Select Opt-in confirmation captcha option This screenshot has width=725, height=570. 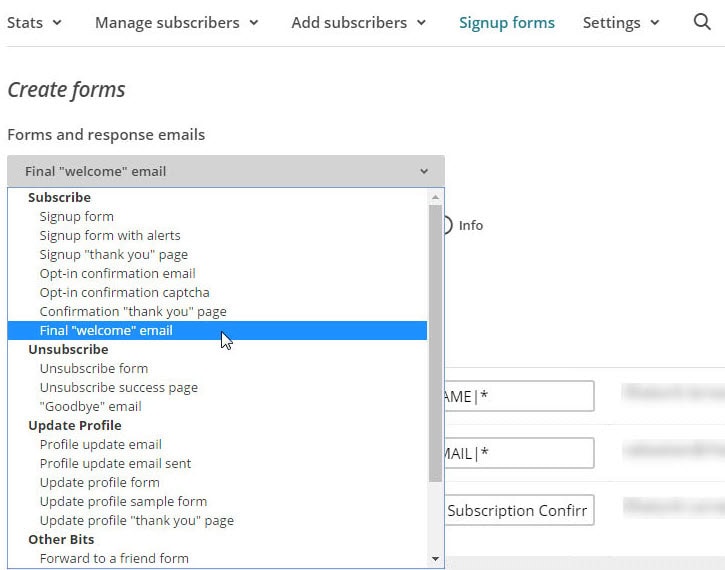coord(124,292)
